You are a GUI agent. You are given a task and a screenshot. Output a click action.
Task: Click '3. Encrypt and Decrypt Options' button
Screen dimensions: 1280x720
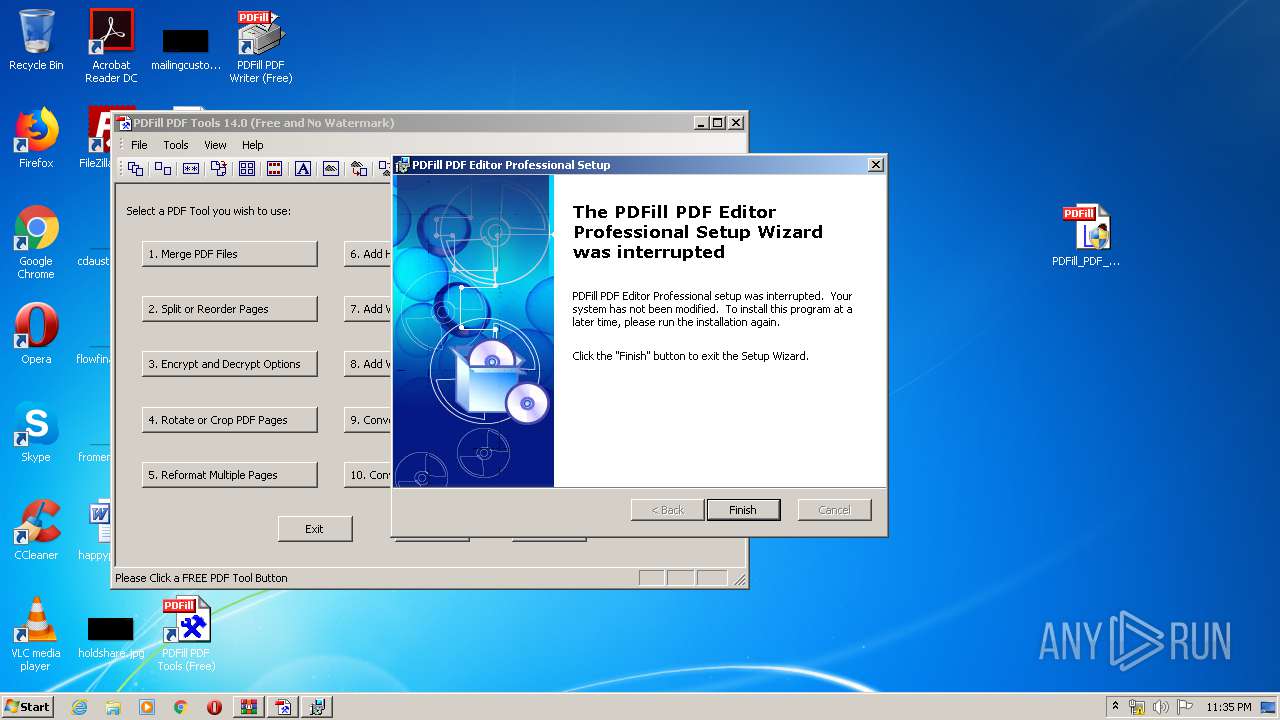tap(230, 364)
